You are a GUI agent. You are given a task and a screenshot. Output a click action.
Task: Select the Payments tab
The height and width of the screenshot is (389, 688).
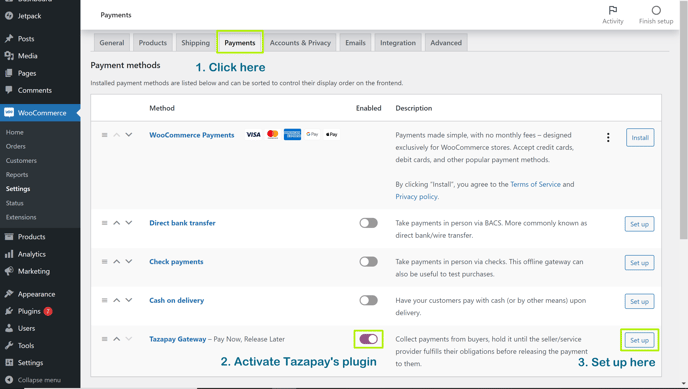click(240, 43)
